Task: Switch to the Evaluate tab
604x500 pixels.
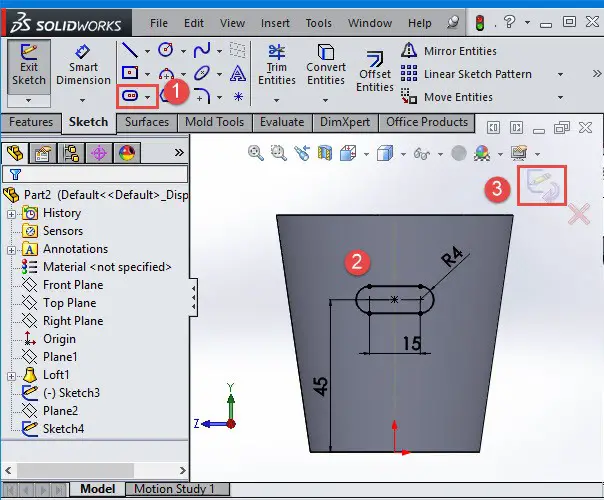Action: 282,122
